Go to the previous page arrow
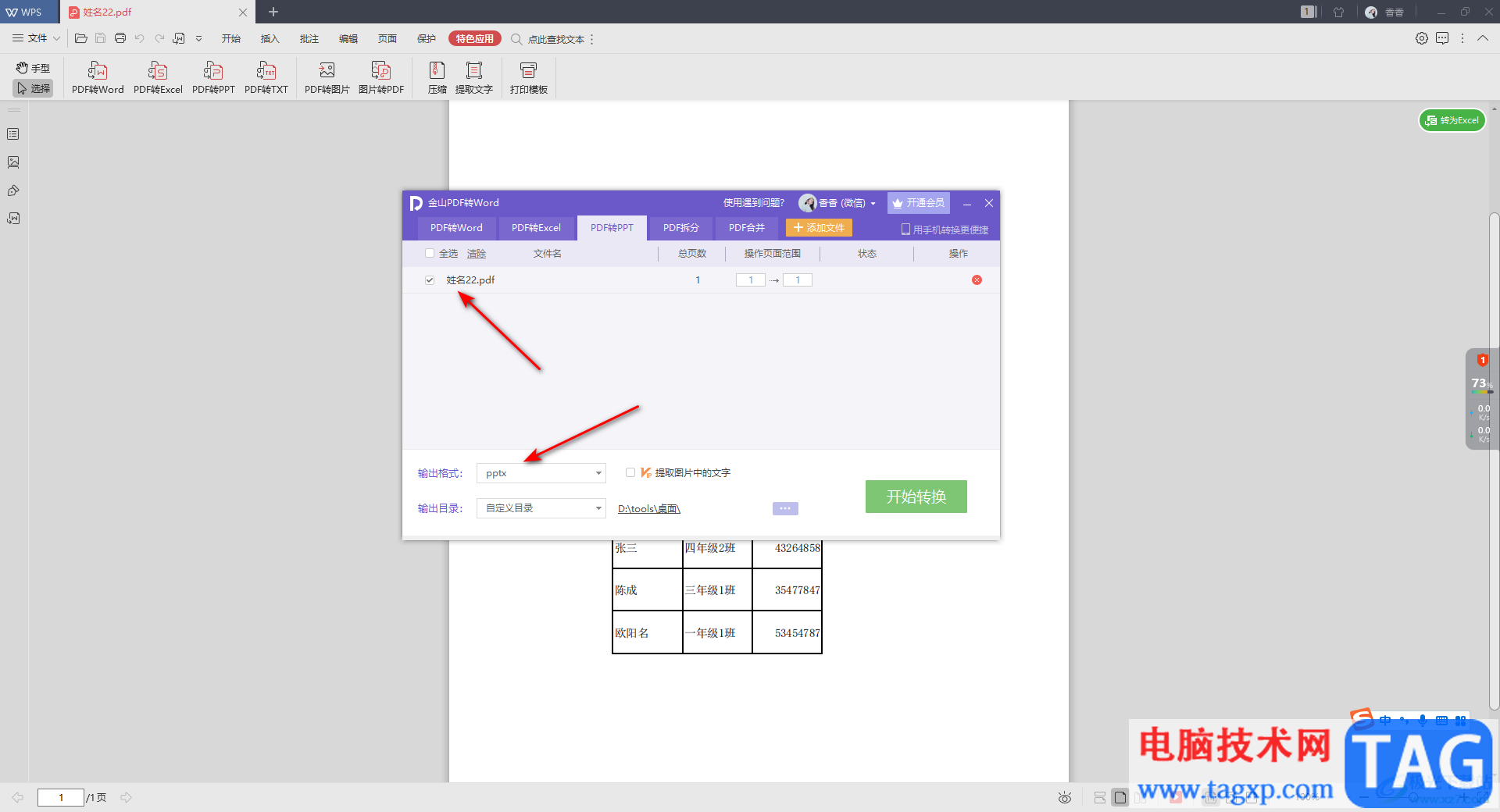 point(18,797)
